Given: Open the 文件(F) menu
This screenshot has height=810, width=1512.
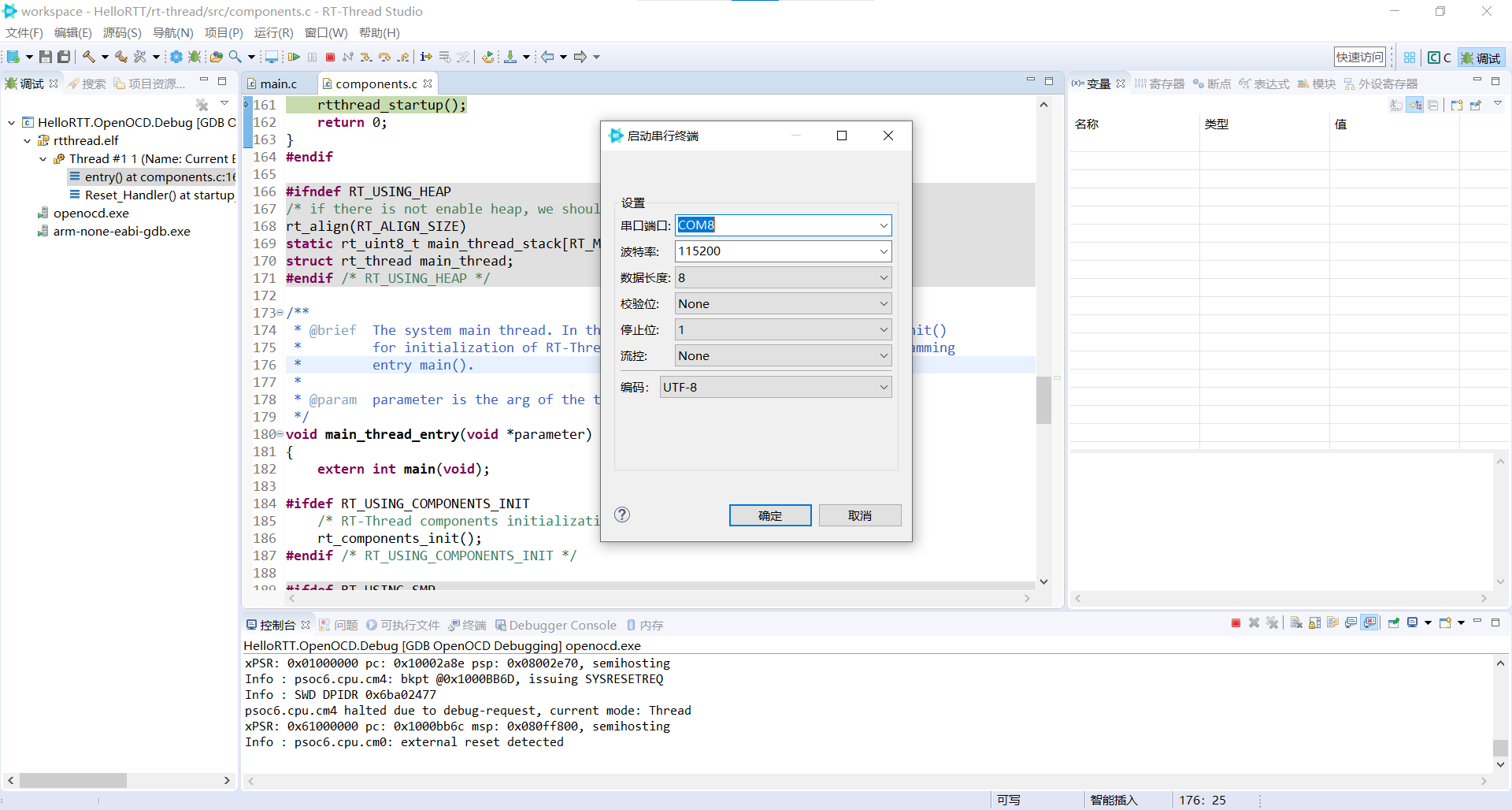Looking at the screenshot, I should 24,33.
